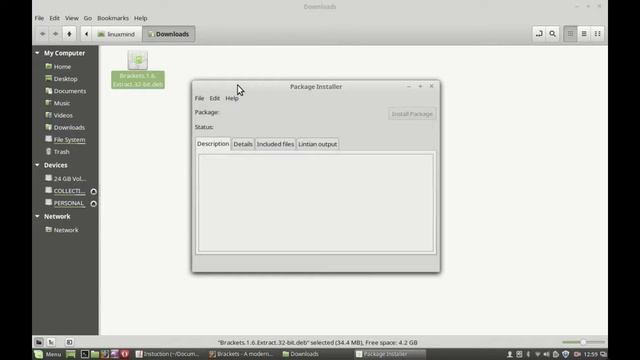Image resolution: width=640 pixels, height=360 pixels.
Task: Switch to the Description tab
Action: 213,144
